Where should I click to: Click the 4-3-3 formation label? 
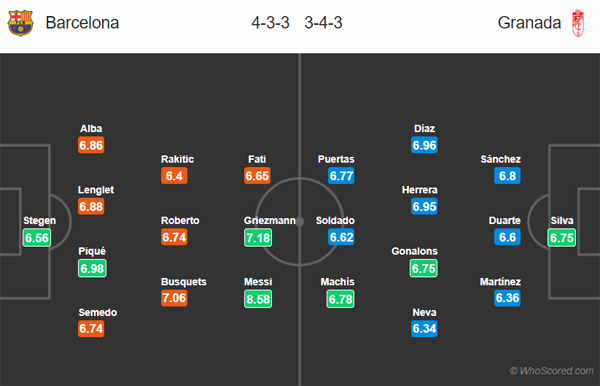(271, 23)
